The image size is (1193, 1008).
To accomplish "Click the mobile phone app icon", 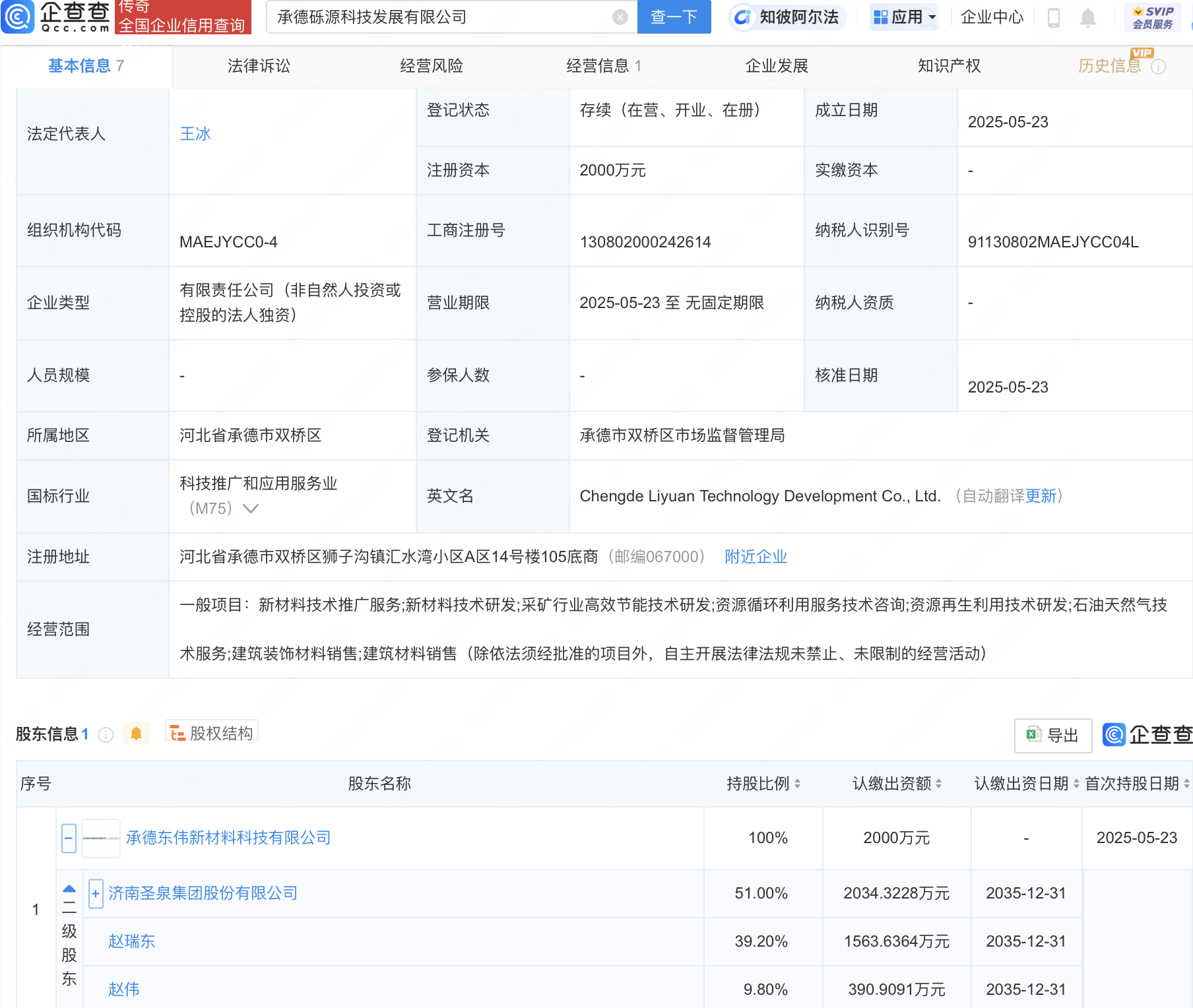I will [x=1054, y=17].
